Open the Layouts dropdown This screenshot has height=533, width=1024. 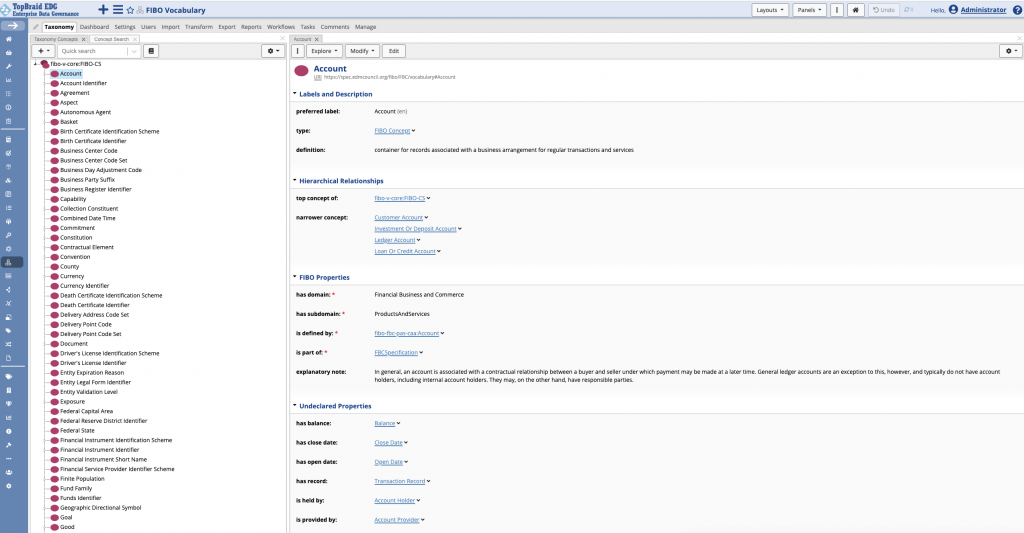pyautogui.click(x=770, y=10)
